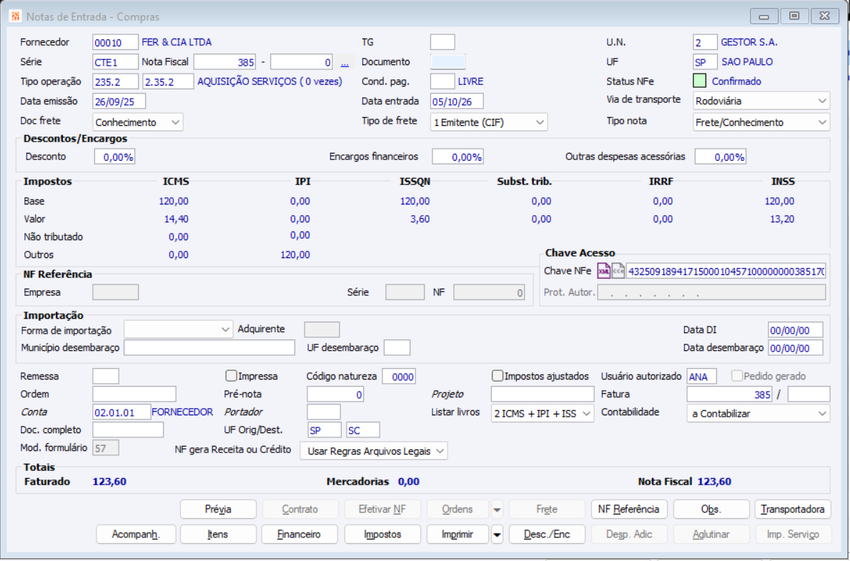Click the Nota Fiscal number field 385
The image size is (850, 561).
(x=225, y=62)
